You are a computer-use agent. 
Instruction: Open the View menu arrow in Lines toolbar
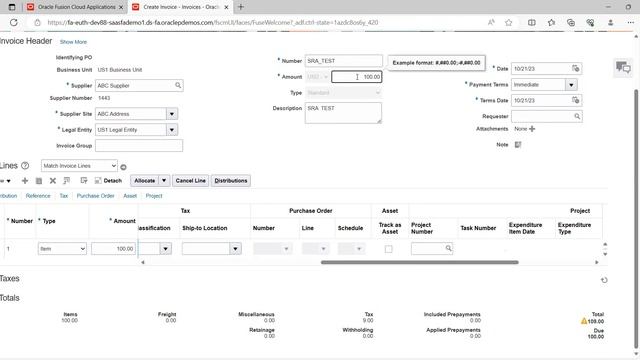pos(8,181)
